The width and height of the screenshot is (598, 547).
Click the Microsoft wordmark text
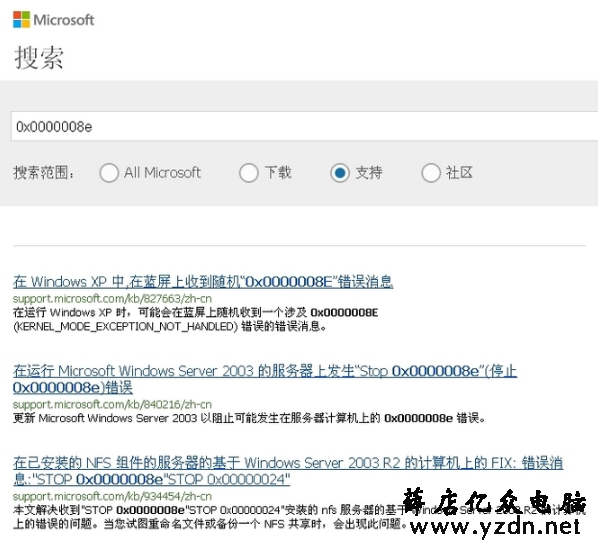64,20
